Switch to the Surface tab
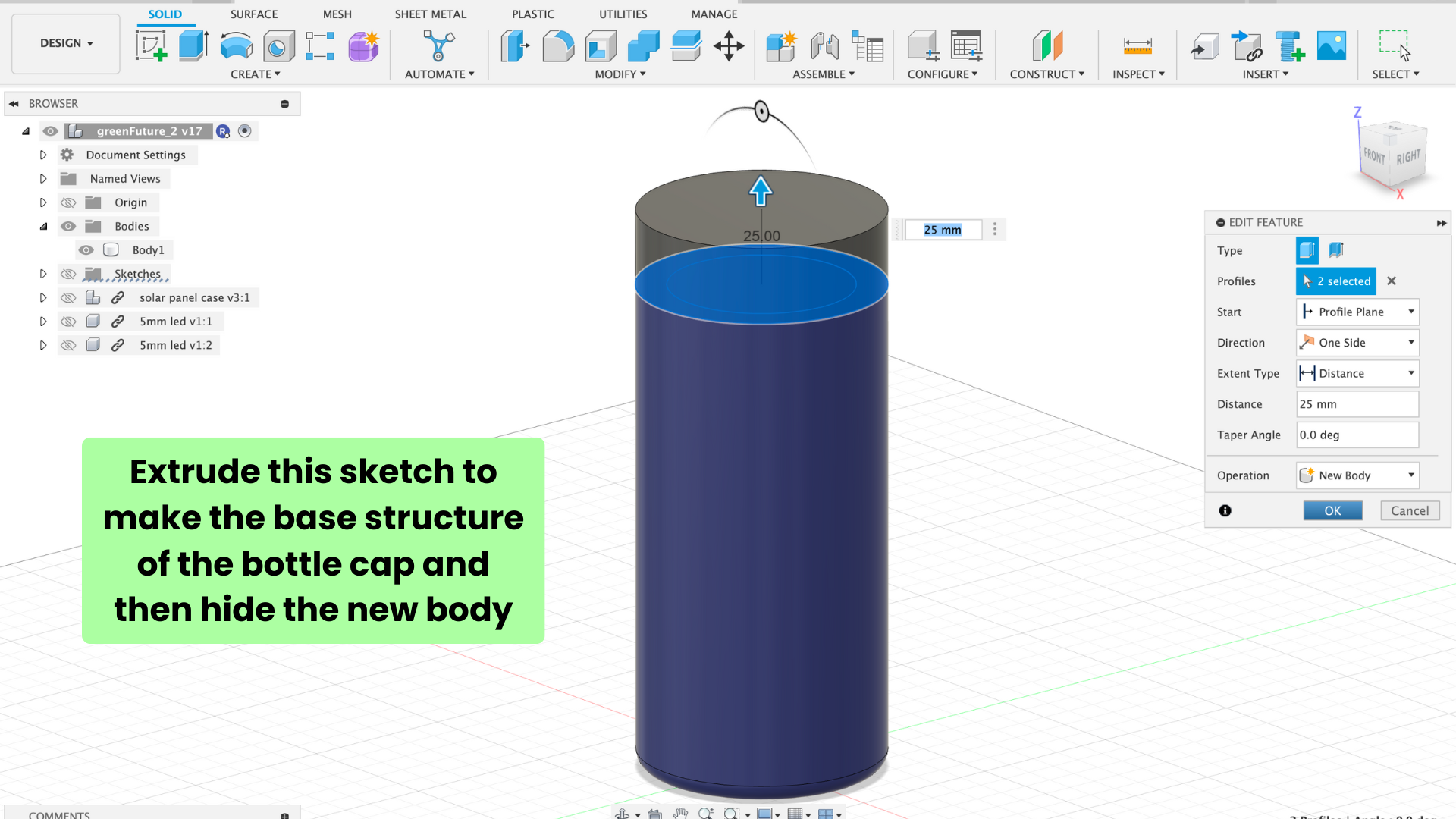The image size is (1456, 819). coord(254,14)
